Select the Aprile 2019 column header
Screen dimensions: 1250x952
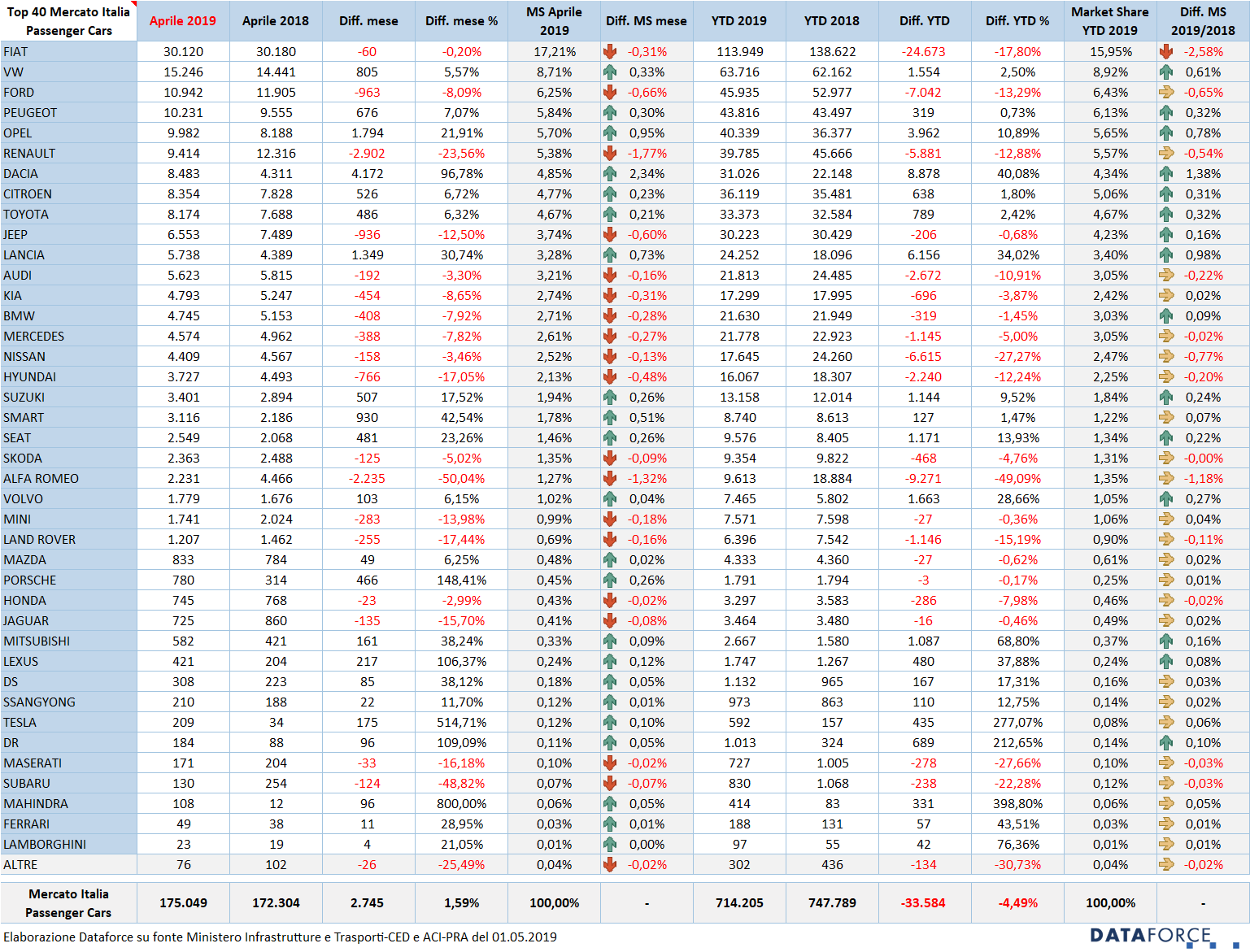[183, 21]
